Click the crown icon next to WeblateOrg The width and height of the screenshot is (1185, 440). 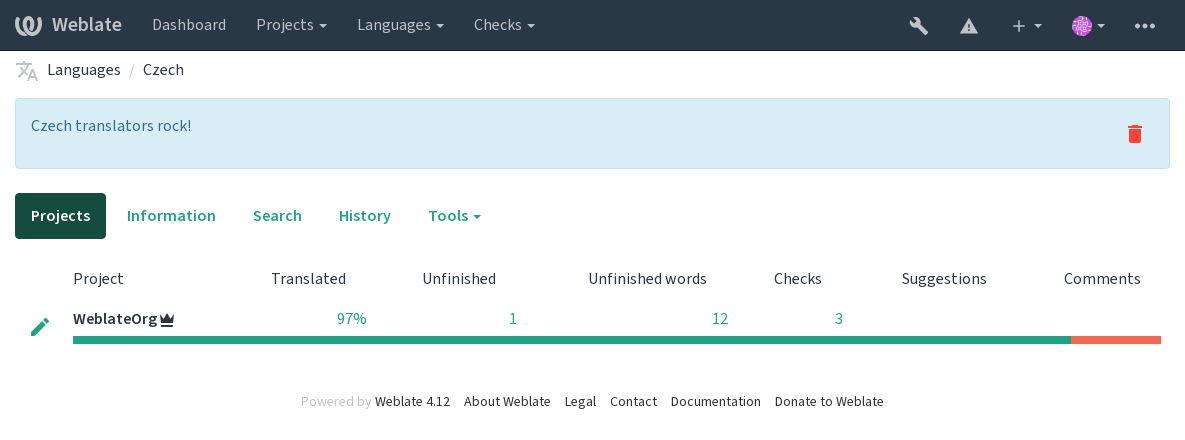click(x=167, y=320)
